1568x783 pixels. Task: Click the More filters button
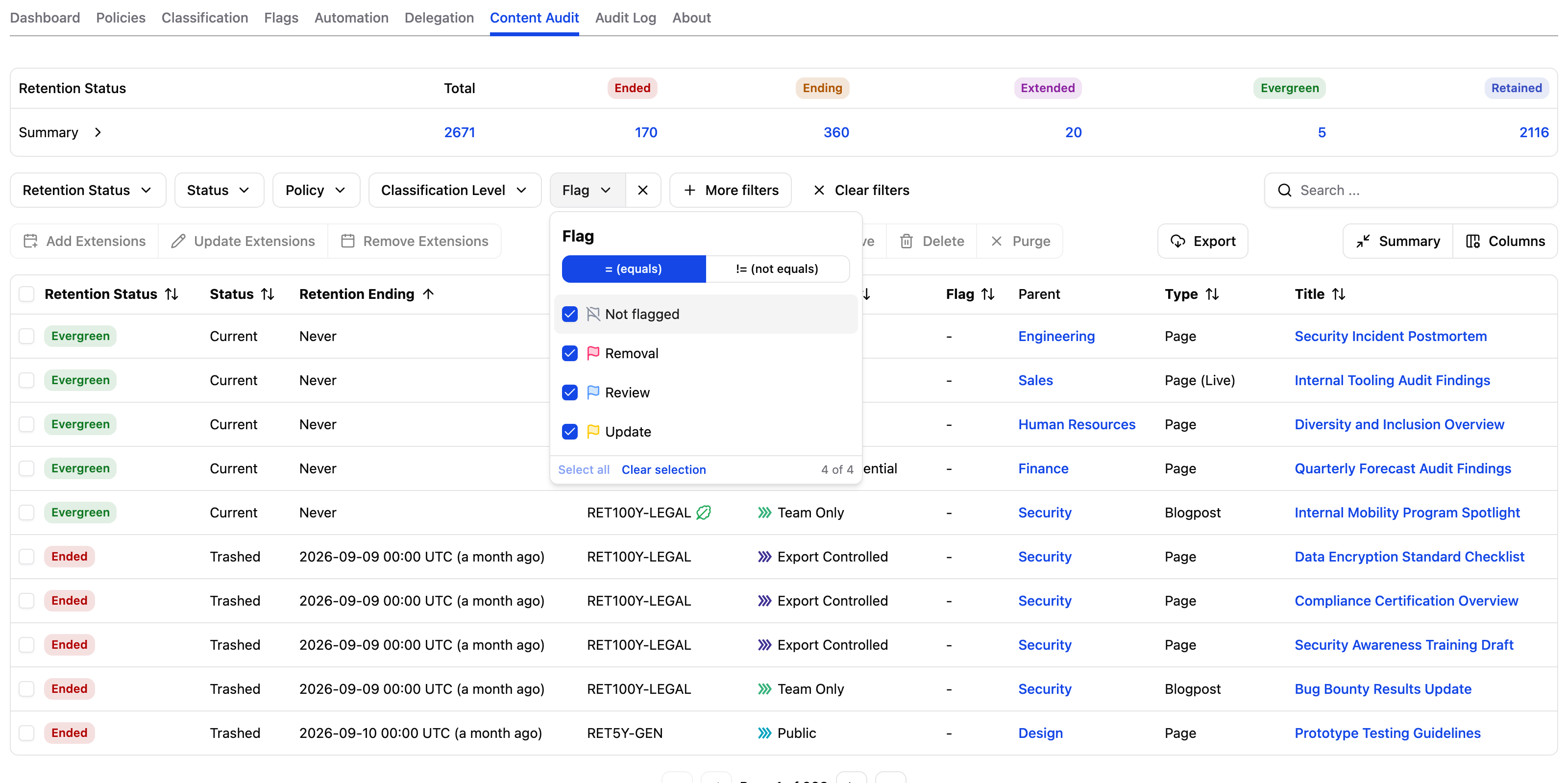pyautogui.click(x=731, y=191)
